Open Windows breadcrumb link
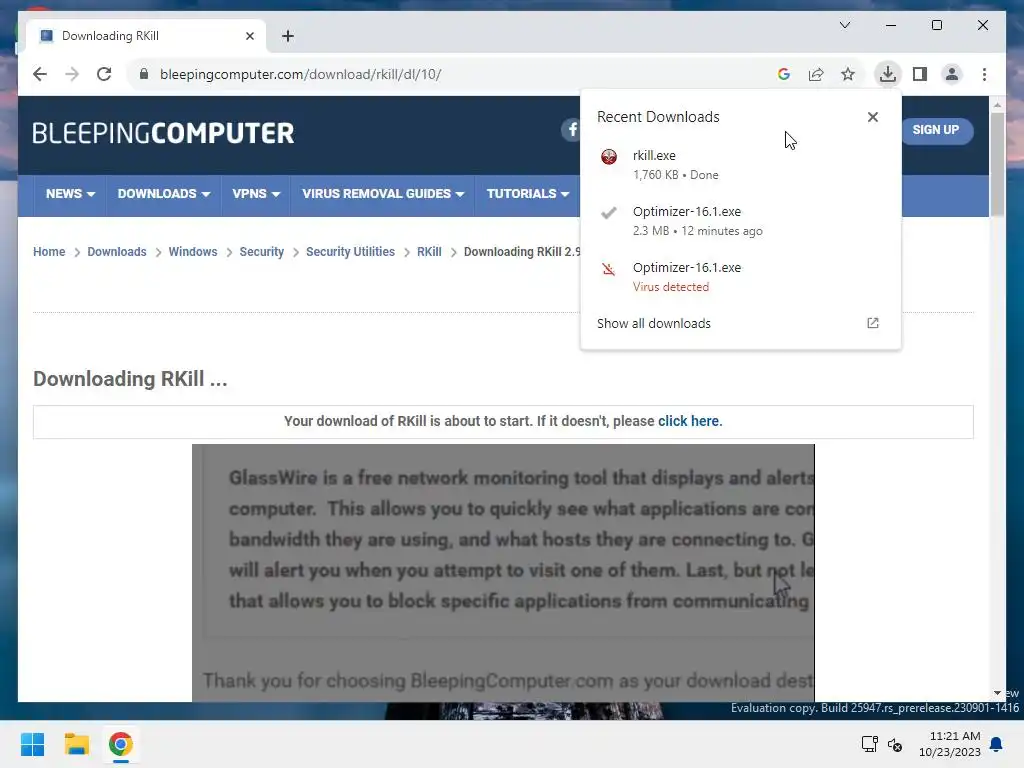The width and height of the screenshot is (1024, 768). [193, 251]
